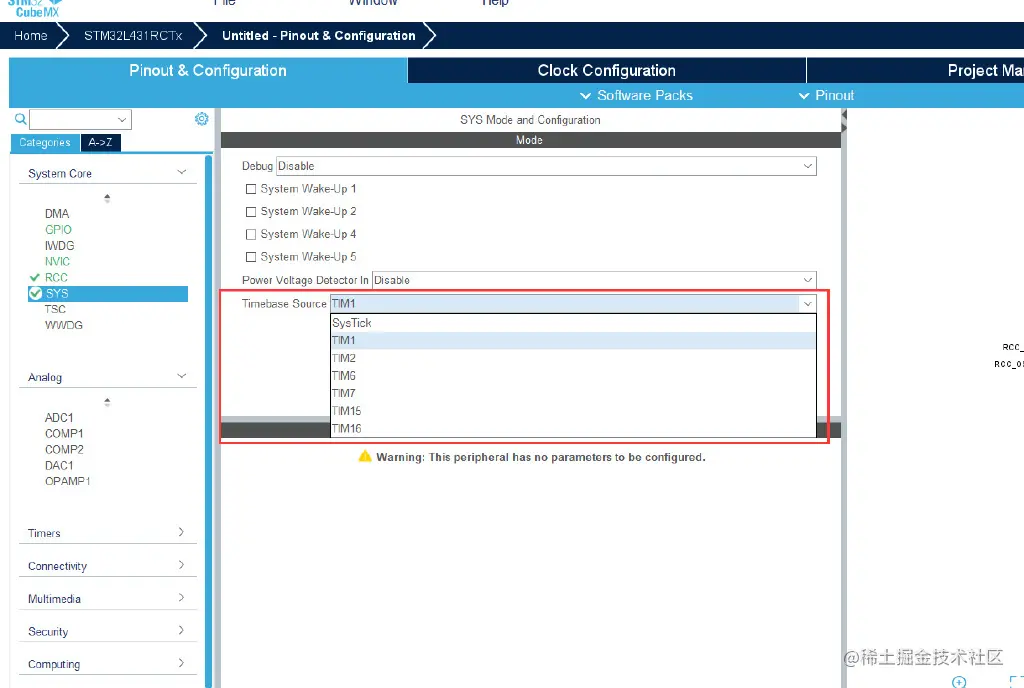Select GPIO in System Core

pos(58,230)
